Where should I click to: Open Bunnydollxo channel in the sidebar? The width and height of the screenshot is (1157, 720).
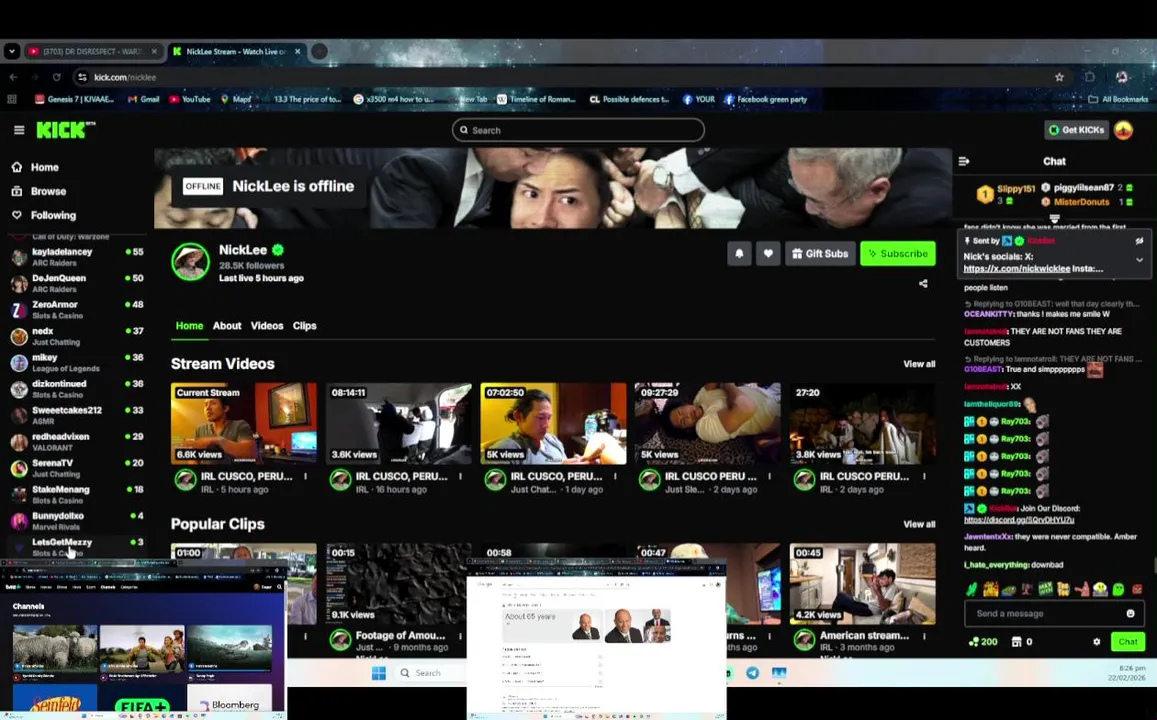click(x=77, y=521)
